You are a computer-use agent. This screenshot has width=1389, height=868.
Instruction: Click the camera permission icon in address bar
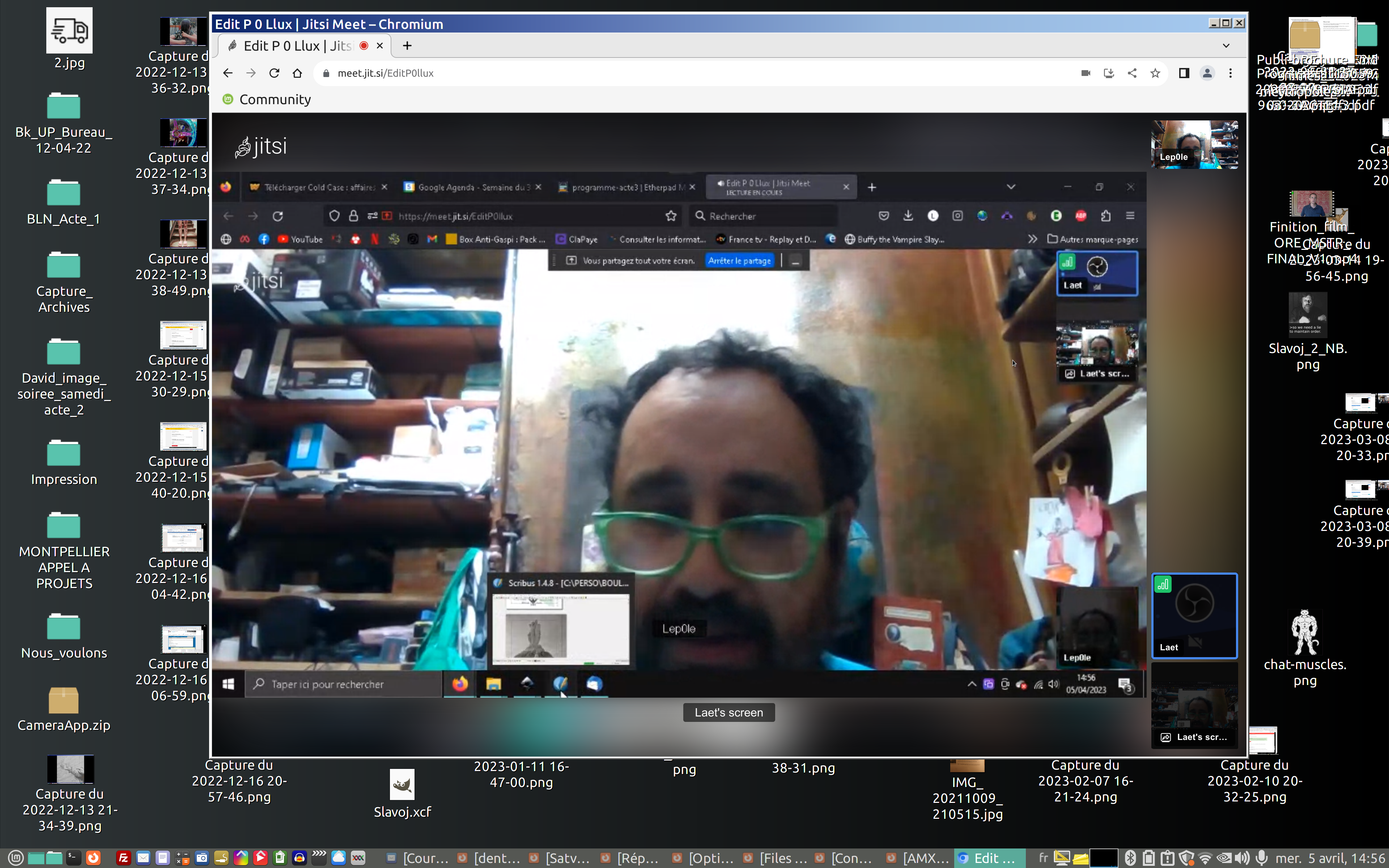(x=1086, y=73)
